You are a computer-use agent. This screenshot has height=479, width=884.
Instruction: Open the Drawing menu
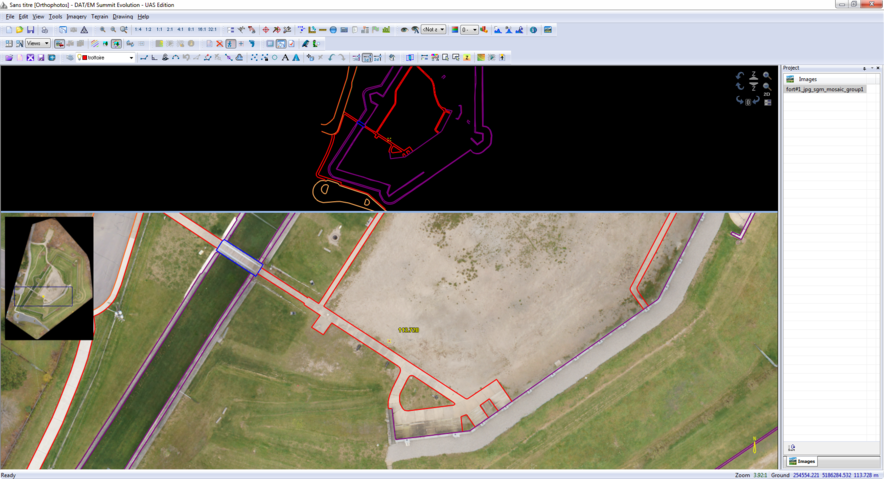coord(122,17)
